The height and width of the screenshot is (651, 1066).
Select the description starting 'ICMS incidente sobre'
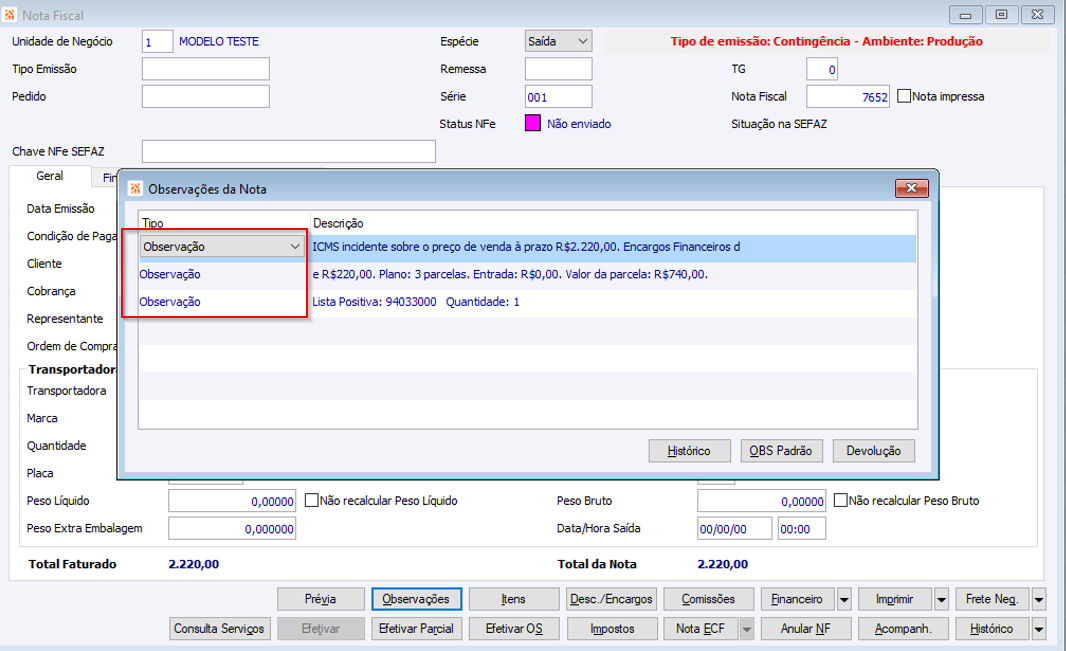pos(526,247)
